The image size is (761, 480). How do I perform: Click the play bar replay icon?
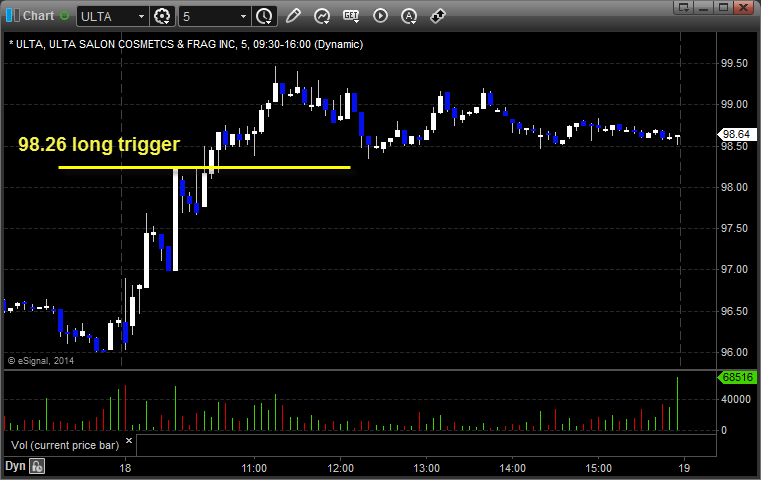click(x=380, y=16)
